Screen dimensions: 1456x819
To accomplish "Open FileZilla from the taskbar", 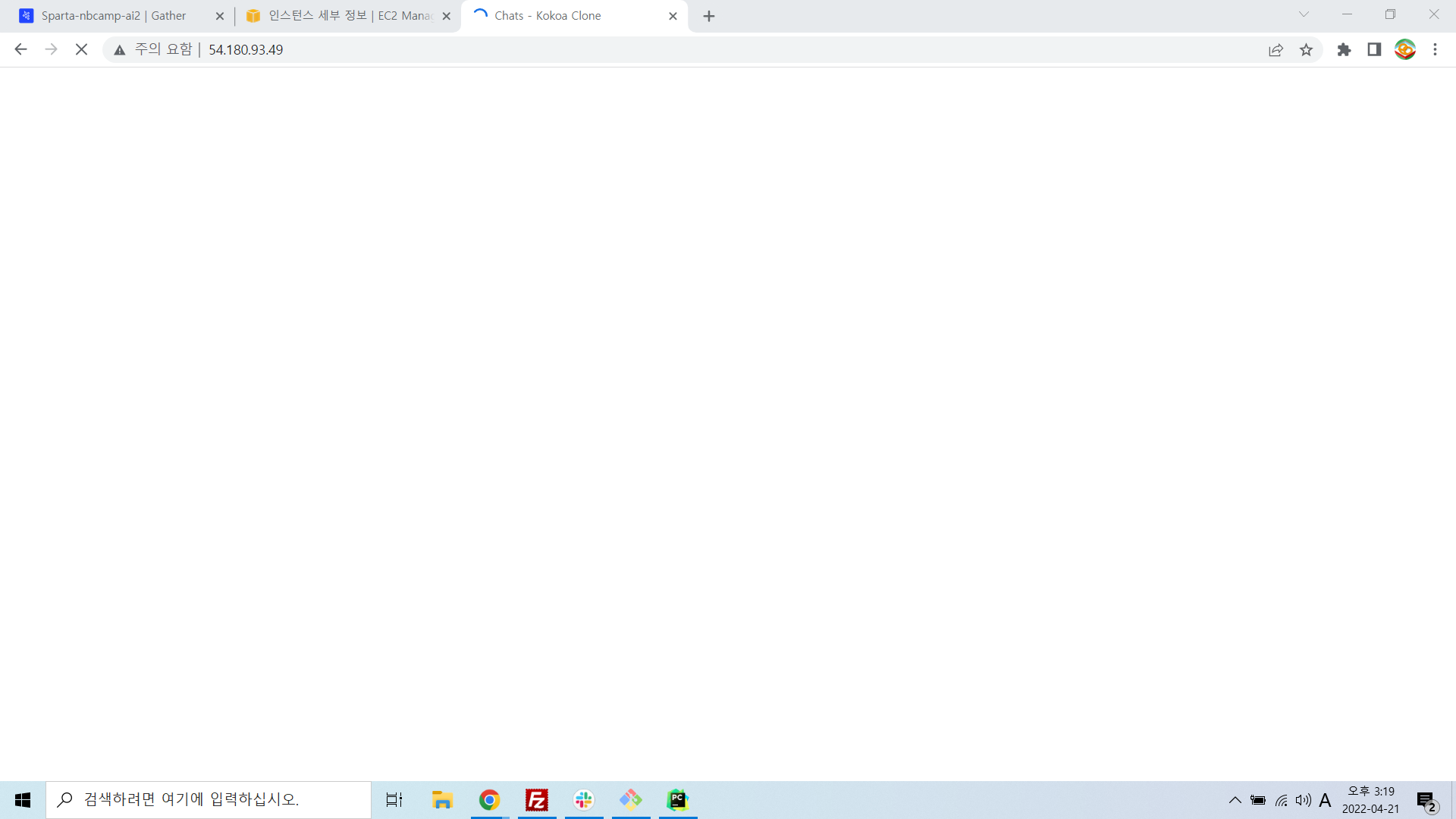I will 537,800.
